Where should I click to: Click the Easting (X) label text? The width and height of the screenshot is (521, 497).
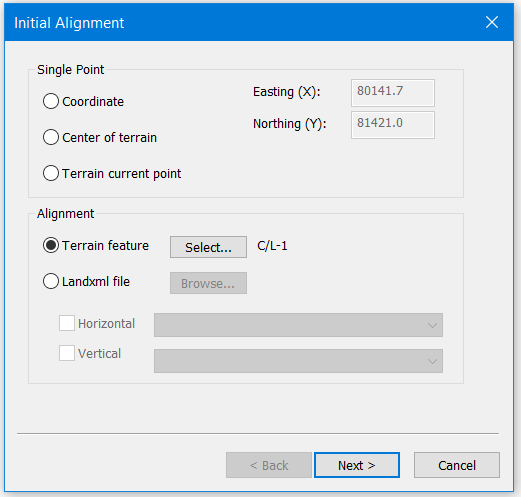pos(286,92)
